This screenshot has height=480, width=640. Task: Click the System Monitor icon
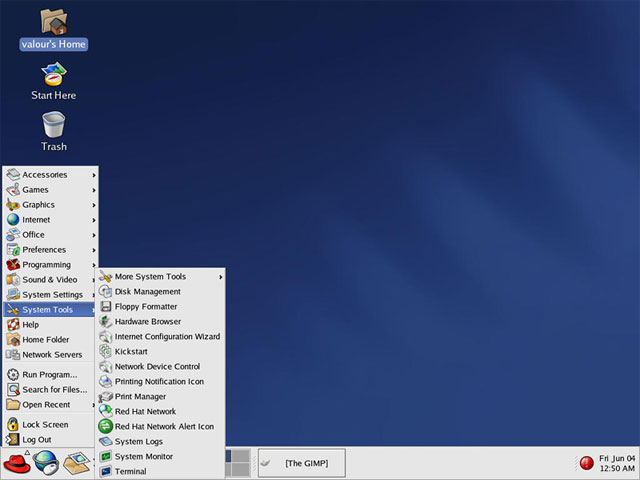point(106,456)
